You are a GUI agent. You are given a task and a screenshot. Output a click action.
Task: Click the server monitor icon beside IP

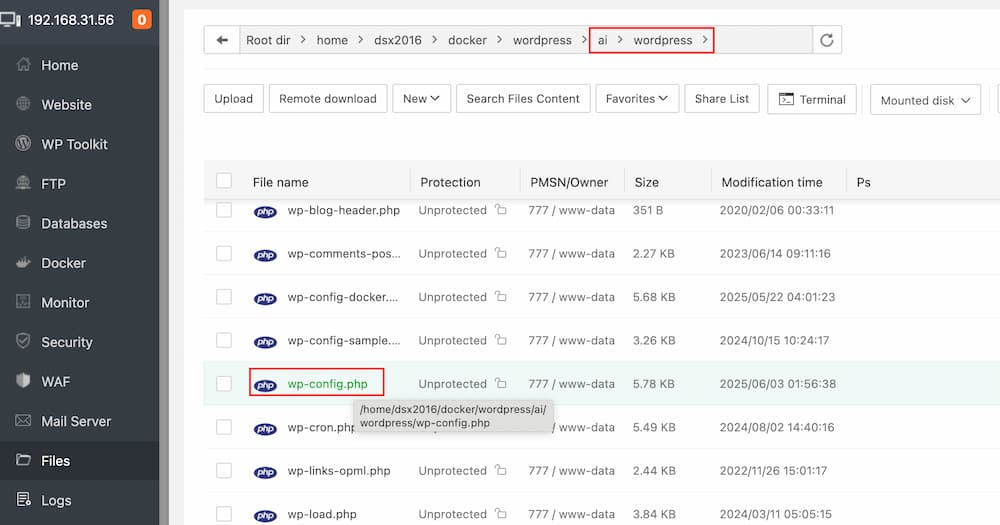click(11, 20)
